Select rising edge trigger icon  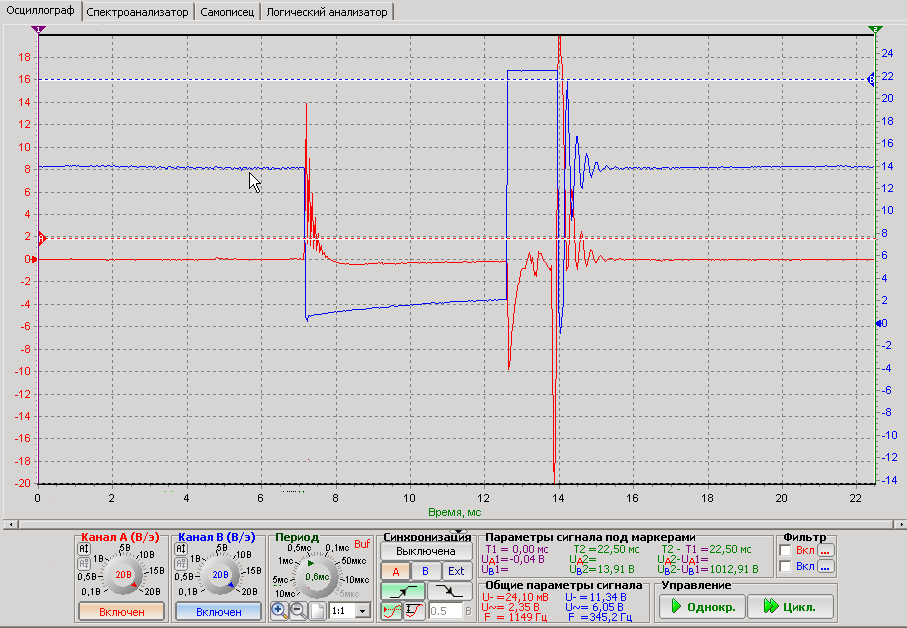403,591
